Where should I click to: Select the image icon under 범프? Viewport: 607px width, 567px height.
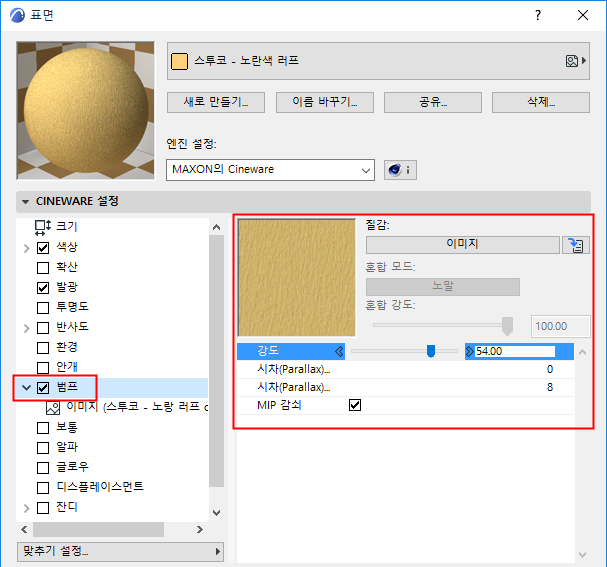click(53, 408)
